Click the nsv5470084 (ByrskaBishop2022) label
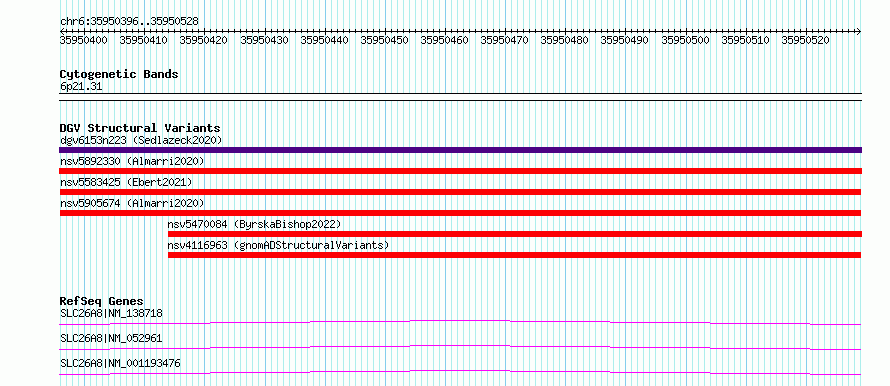The height and width of the screenshot is (386, 890). point(254,224)
